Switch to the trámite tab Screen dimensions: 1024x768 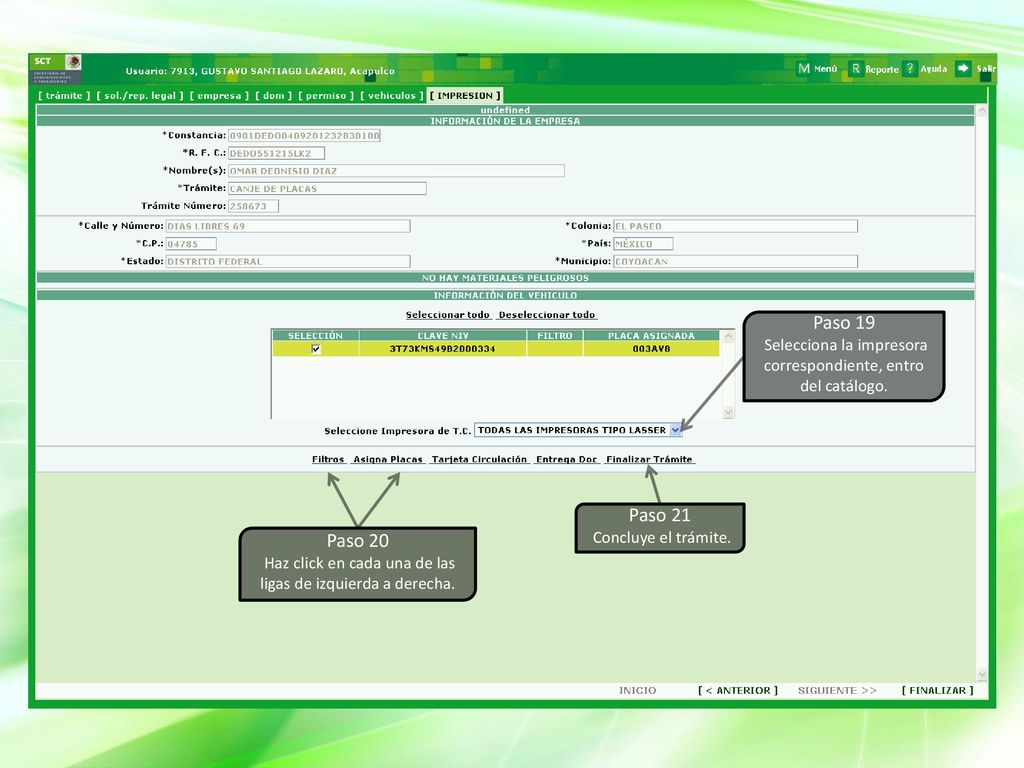pyautogui.click(x=64, y=95)
